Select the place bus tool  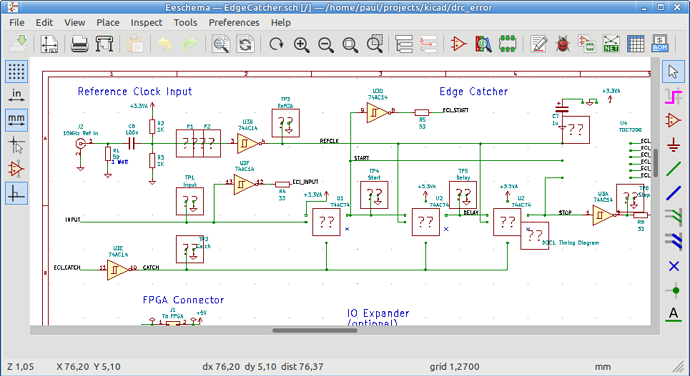pyautogui.click(x=673, y=193)
